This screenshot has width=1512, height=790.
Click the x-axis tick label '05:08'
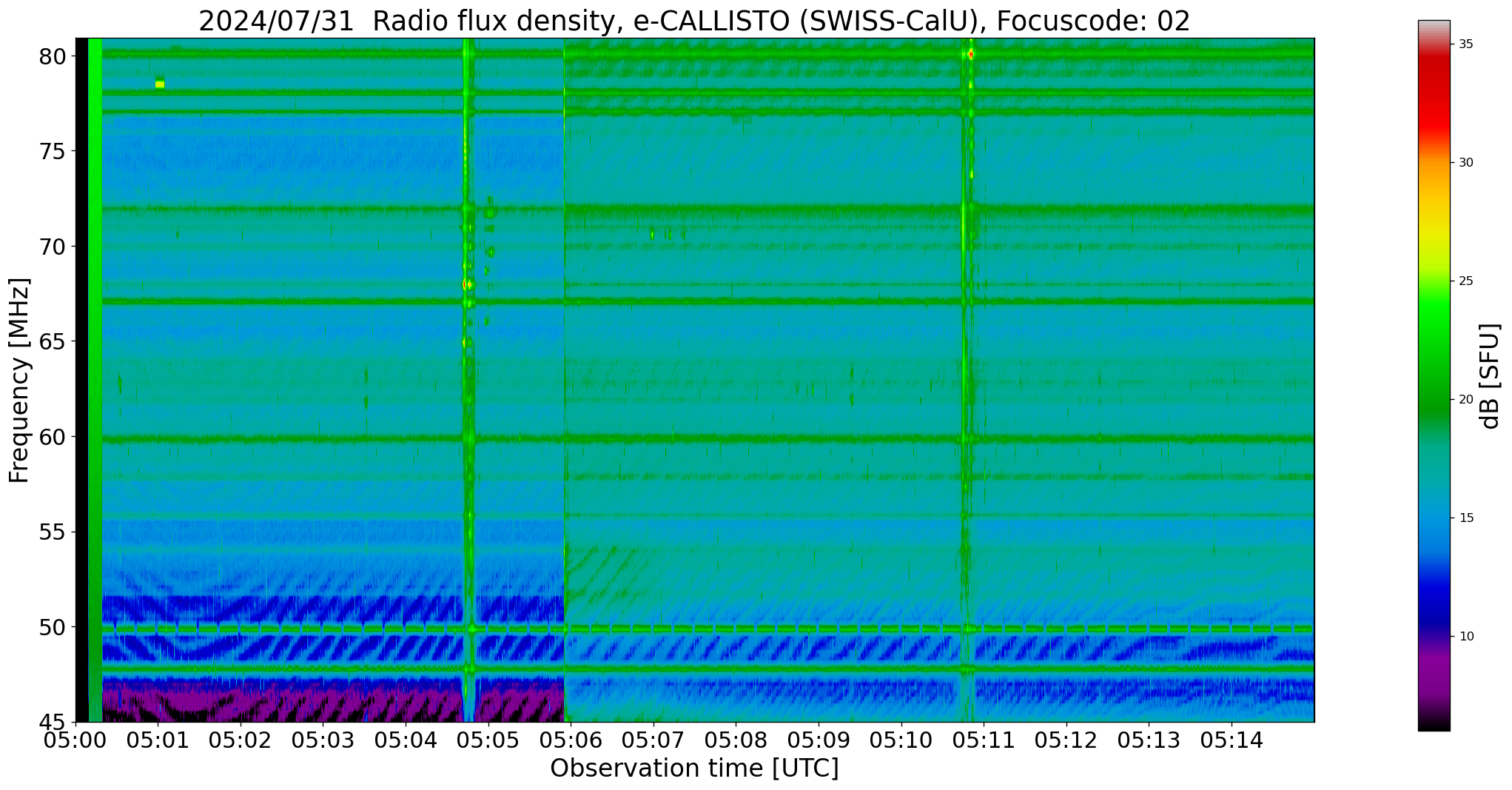(x=736, y=740)
